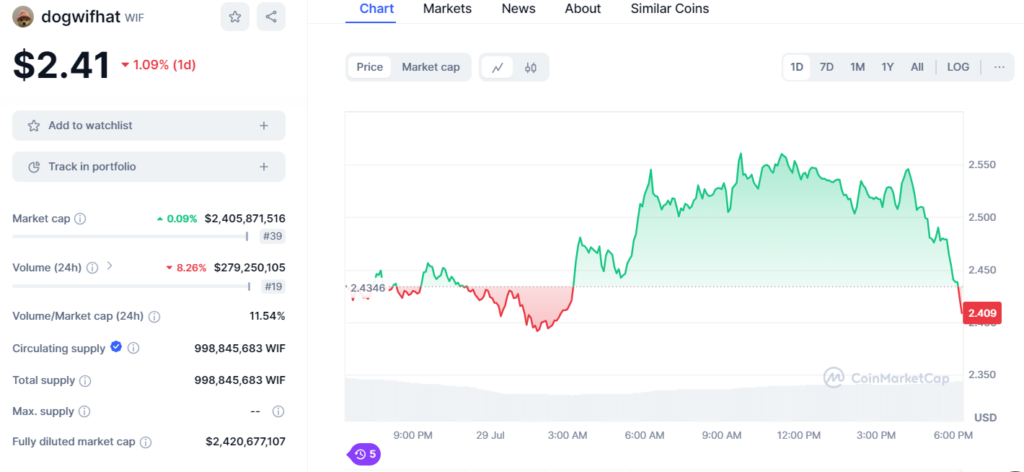Click the 11.54% ratio value

coord(267,317)
